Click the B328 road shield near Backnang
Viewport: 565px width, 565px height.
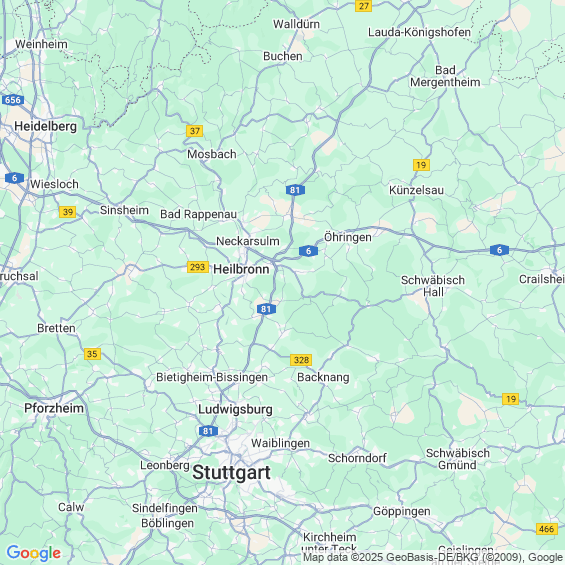click(301, 360)
